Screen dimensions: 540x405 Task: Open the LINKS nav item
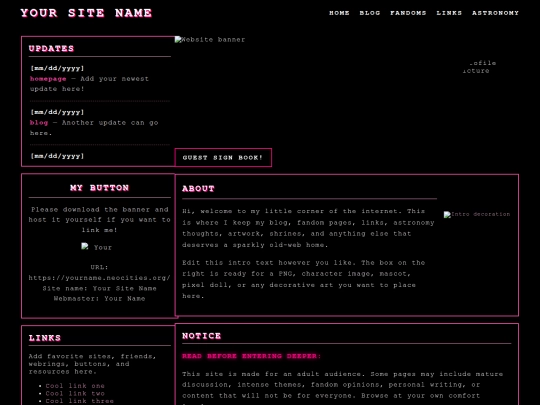point(449,13)
